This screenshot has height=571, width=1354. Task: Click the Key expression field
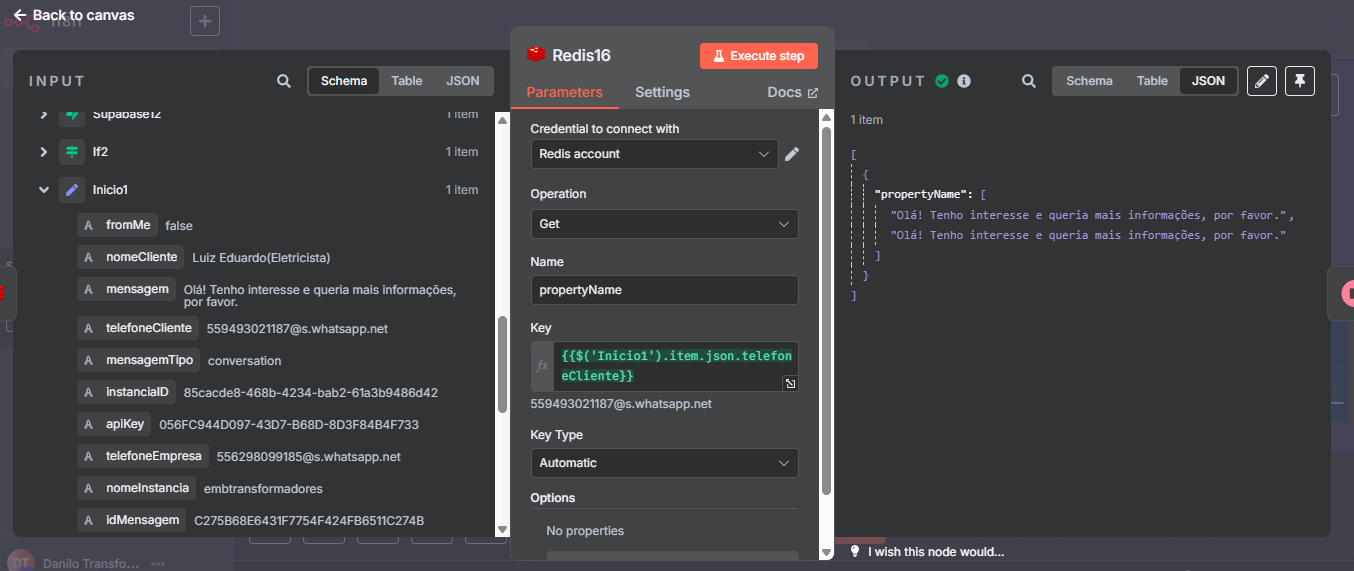[x=674, y=366]
